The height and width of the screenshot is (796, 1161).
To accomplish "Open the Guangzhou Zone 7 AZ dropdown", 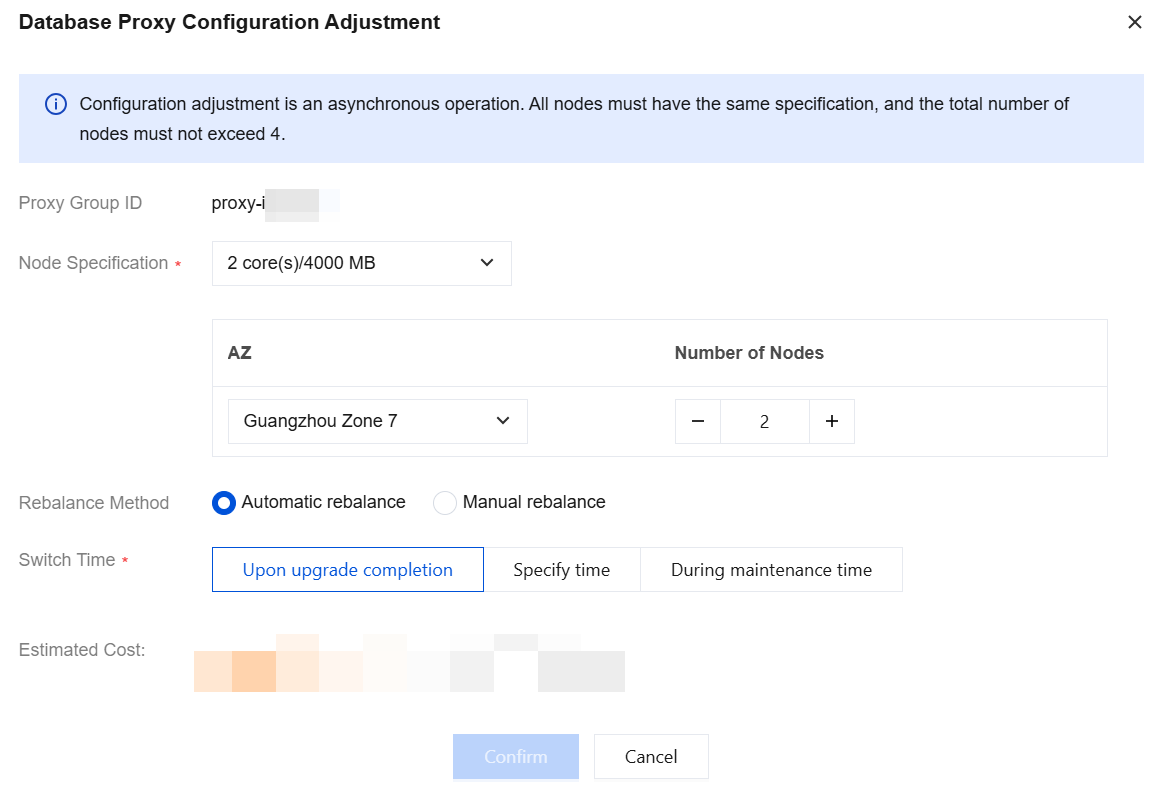I will [378, 421].
